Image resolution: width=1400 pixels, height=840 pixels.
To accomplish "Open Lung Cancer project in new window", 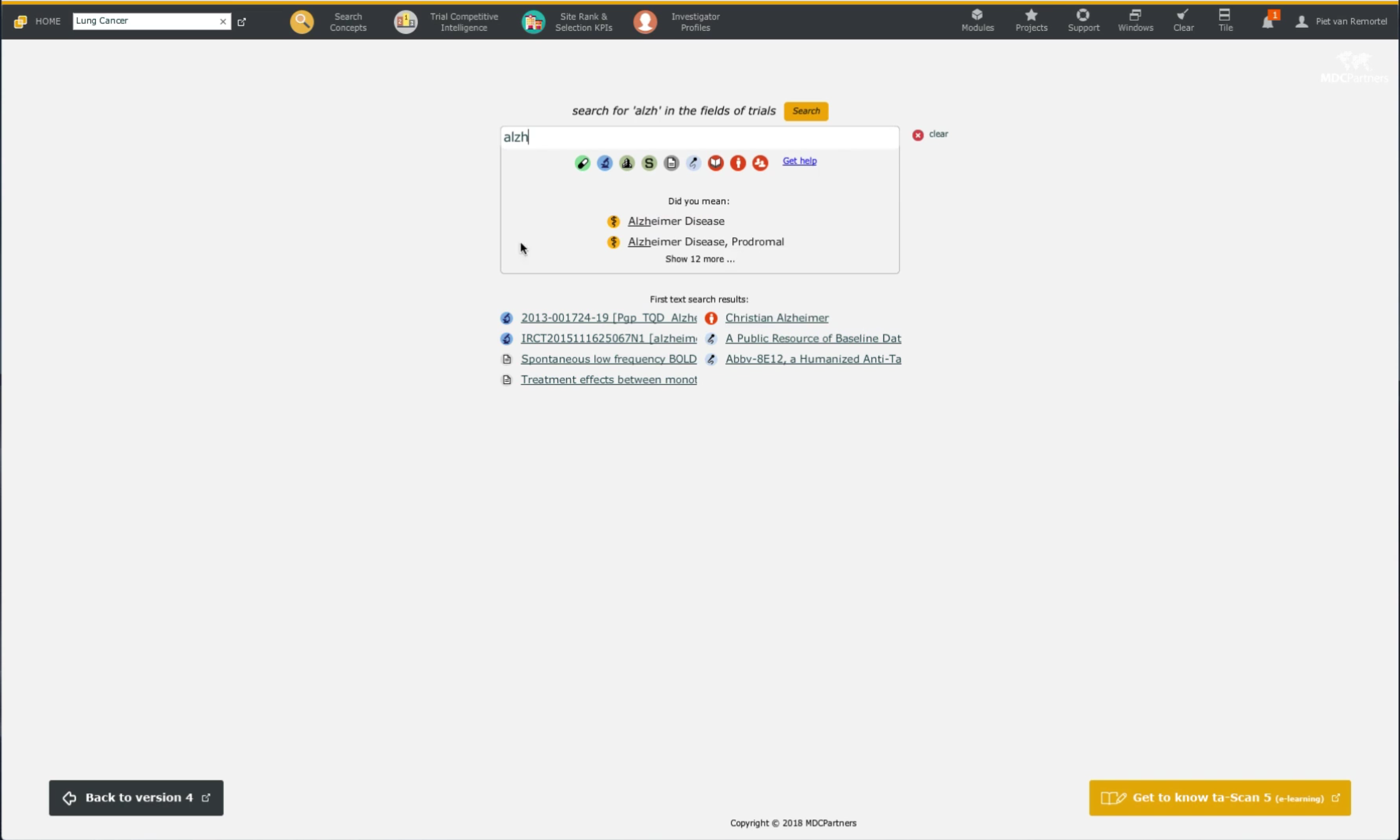I will [241, 22].
